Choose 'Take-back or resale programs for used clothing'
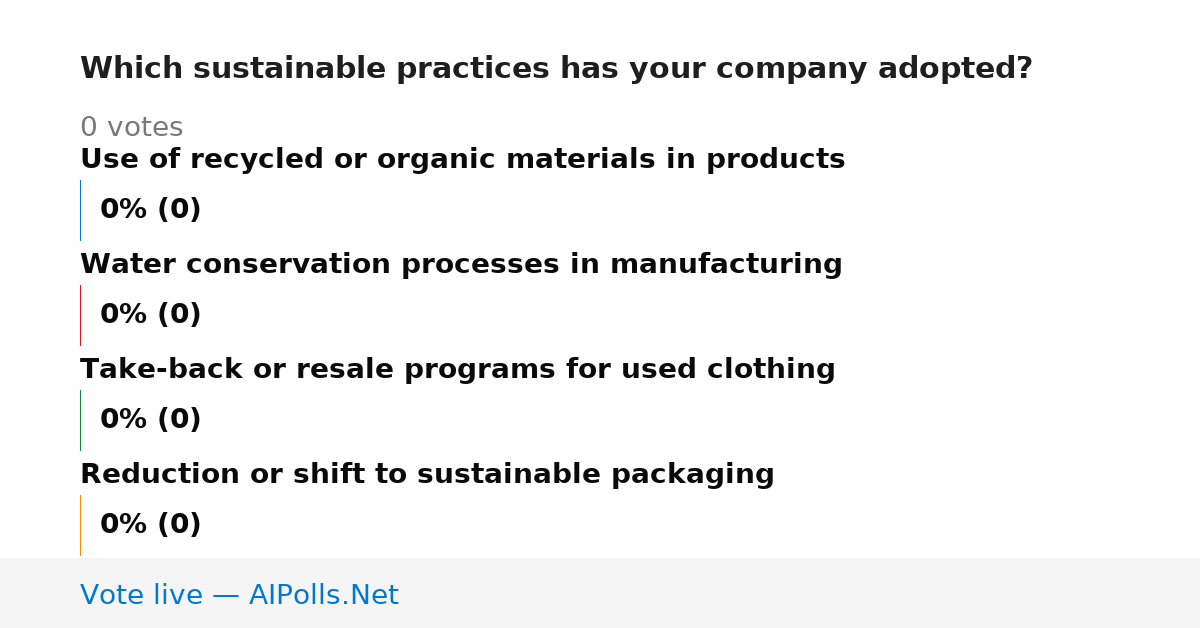The width and height of the screenshot is (1200, 628). [457, 370]
